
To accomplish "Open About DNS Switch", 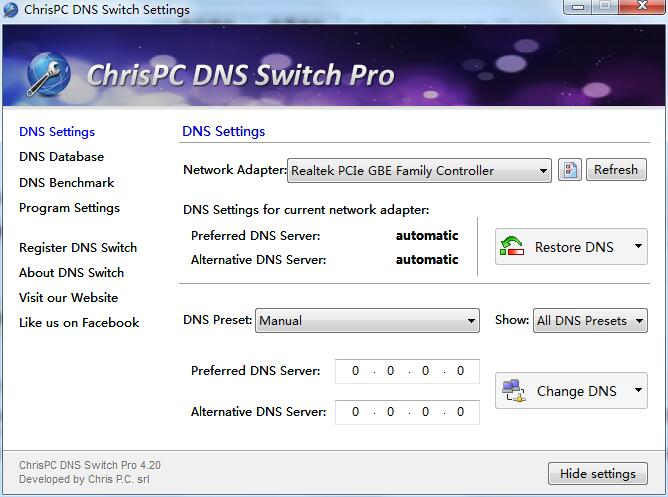I will pyautogui.click(x=72, y=273).
